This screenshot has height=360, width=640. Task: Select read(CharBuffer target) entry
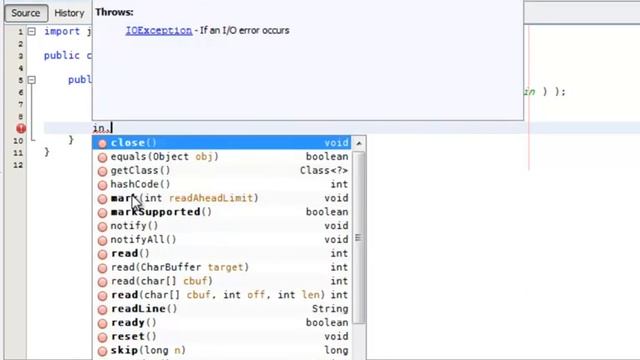point(222,267)
